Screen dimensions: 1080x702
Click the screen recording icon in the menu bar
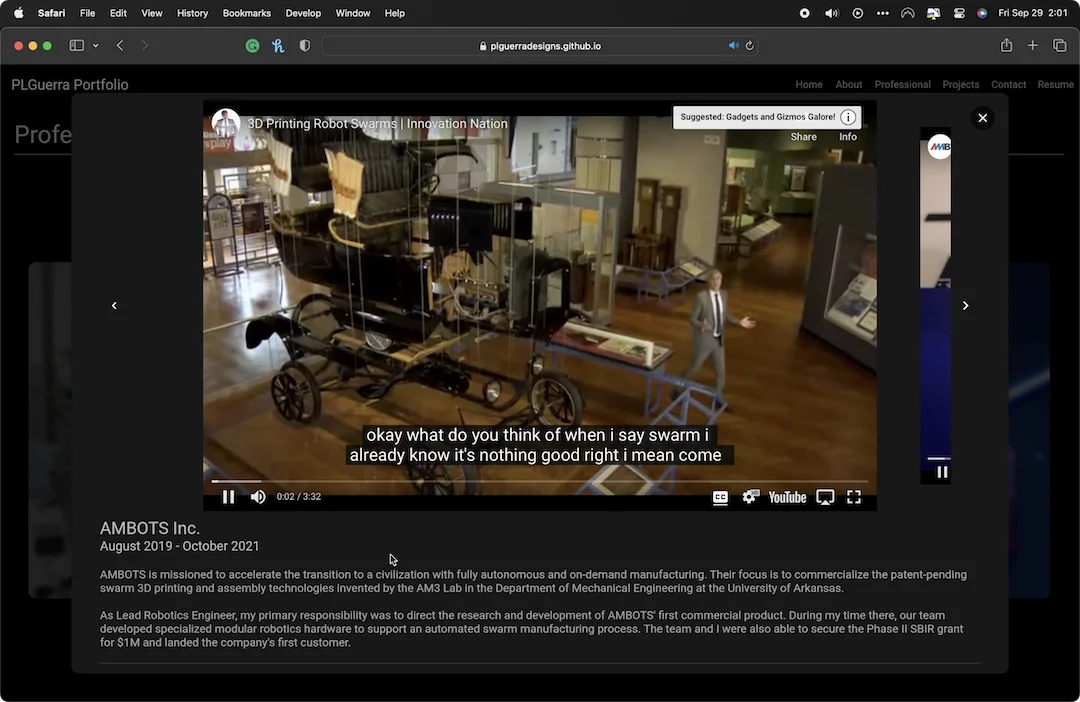click(x=804, y=13)
